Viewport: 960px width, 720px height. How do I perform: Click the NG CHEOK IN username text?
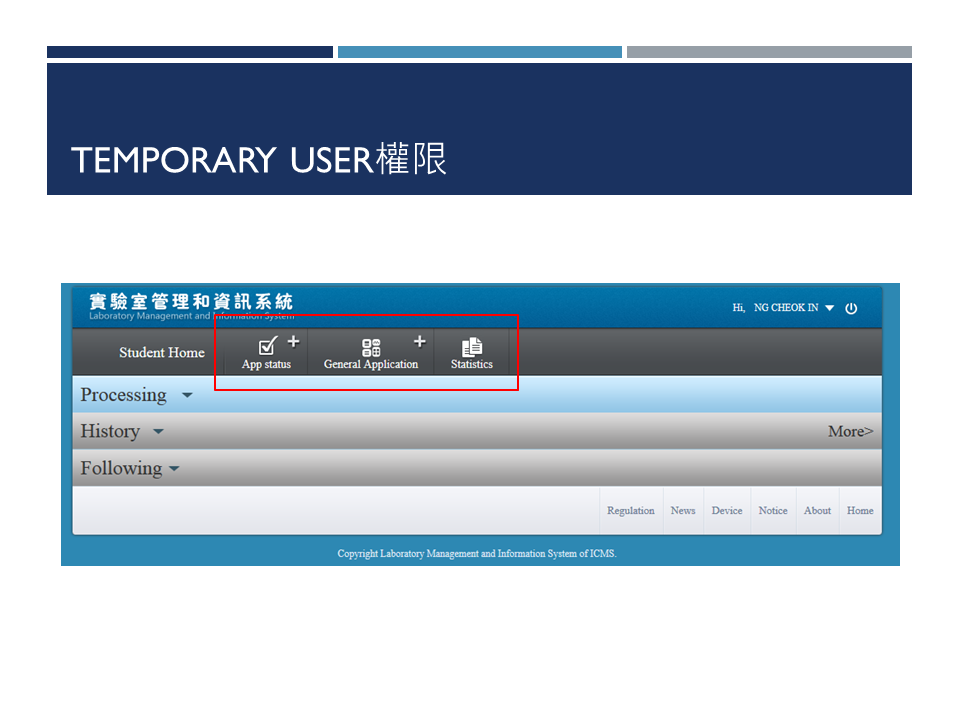(x=786, y=308)
